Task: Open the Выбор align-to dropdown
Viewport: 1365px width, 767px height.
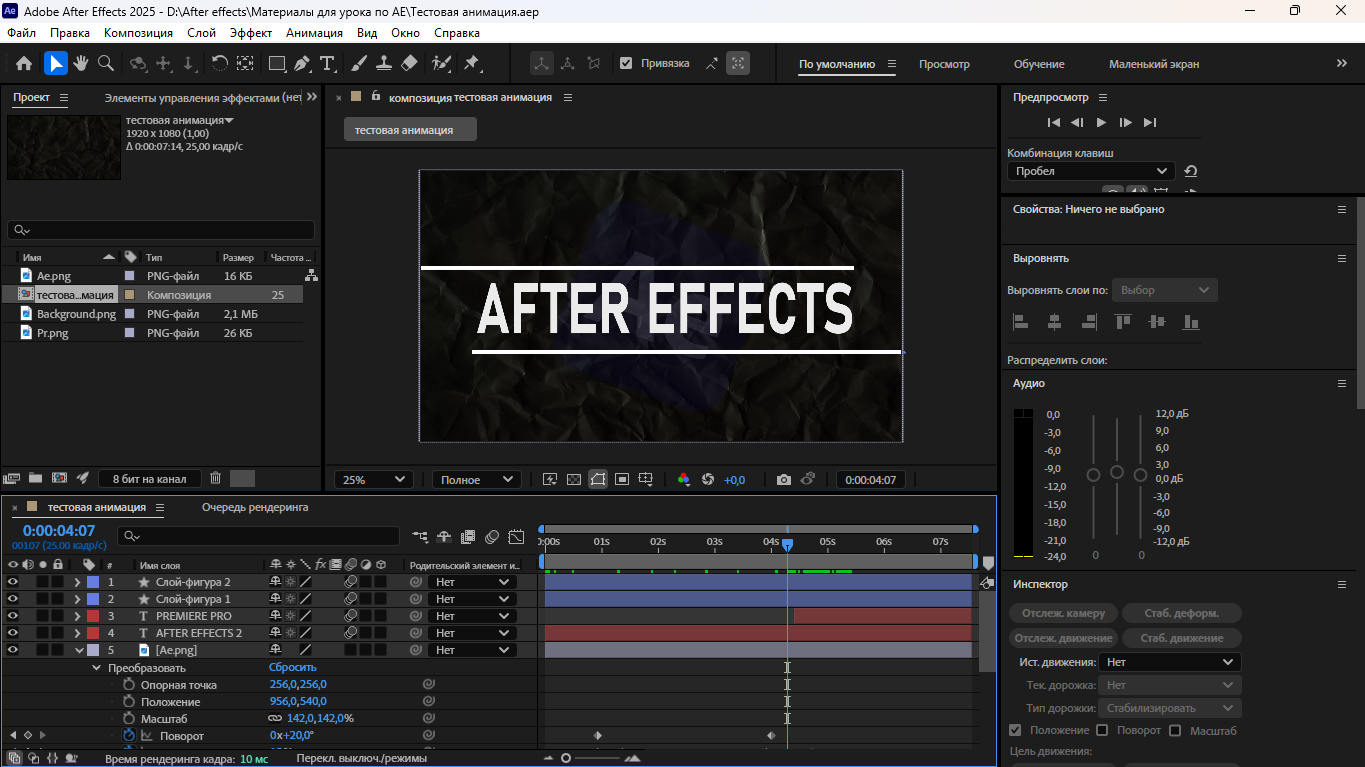Action: pos(1165,290)
